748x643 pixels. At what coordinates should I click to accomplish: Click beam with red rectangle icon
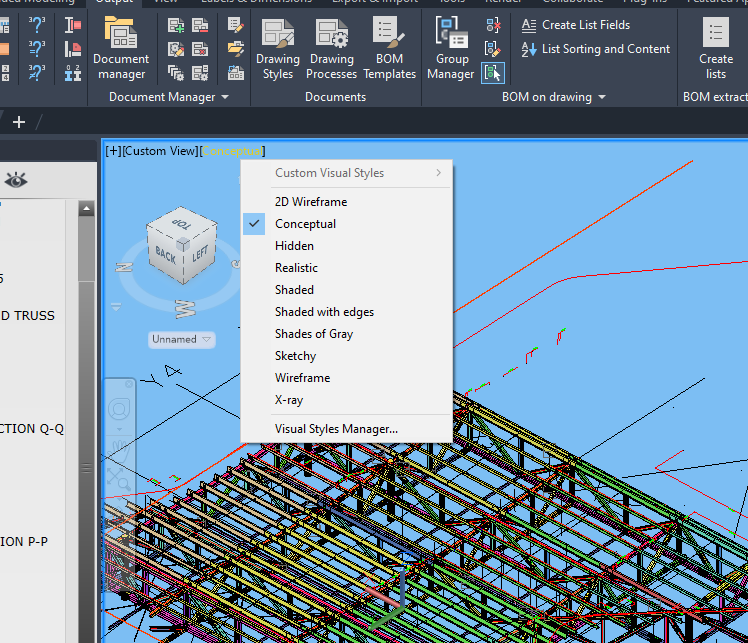(73, 24)
